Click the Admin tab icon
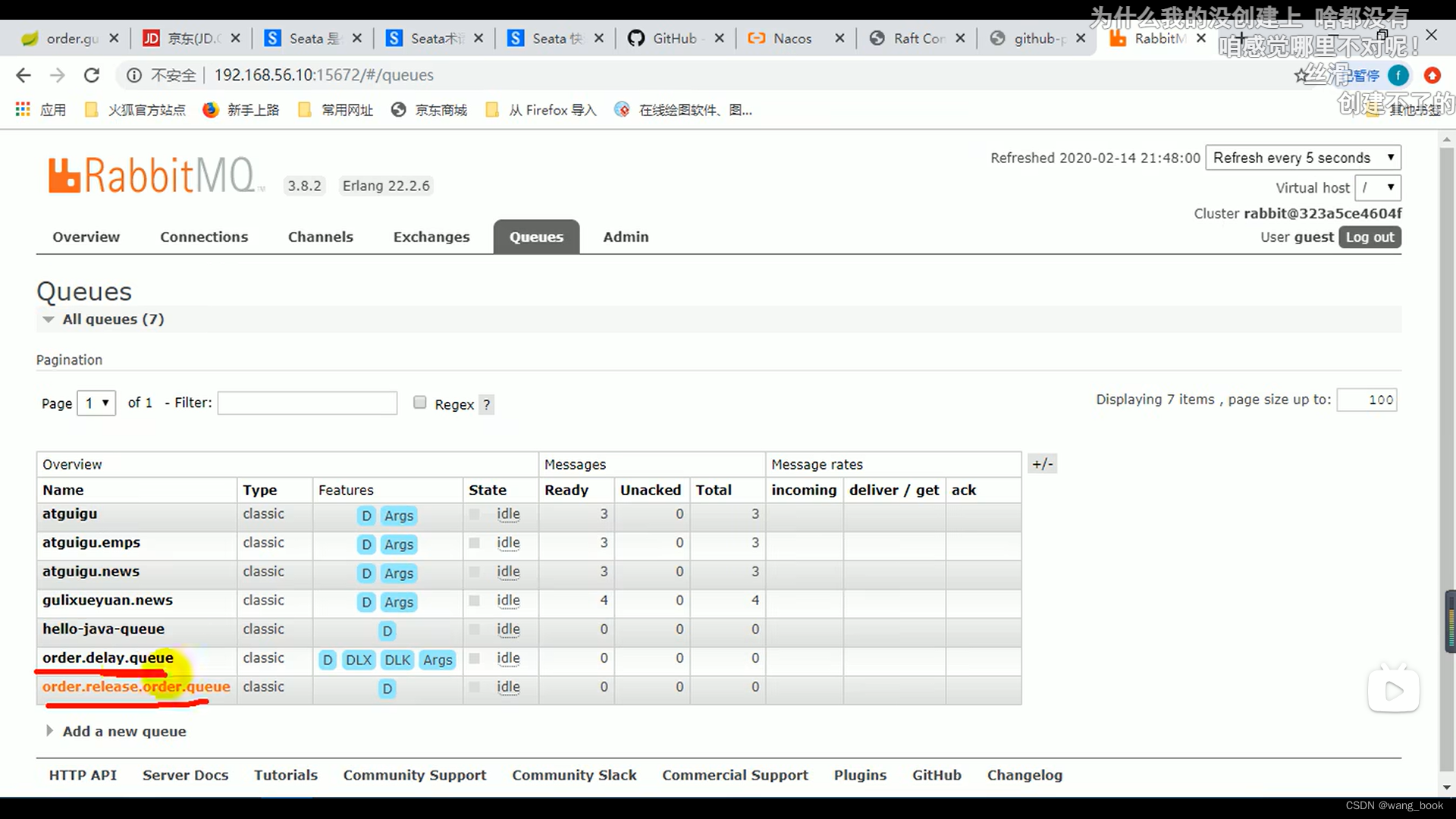 tap(625, 236)
